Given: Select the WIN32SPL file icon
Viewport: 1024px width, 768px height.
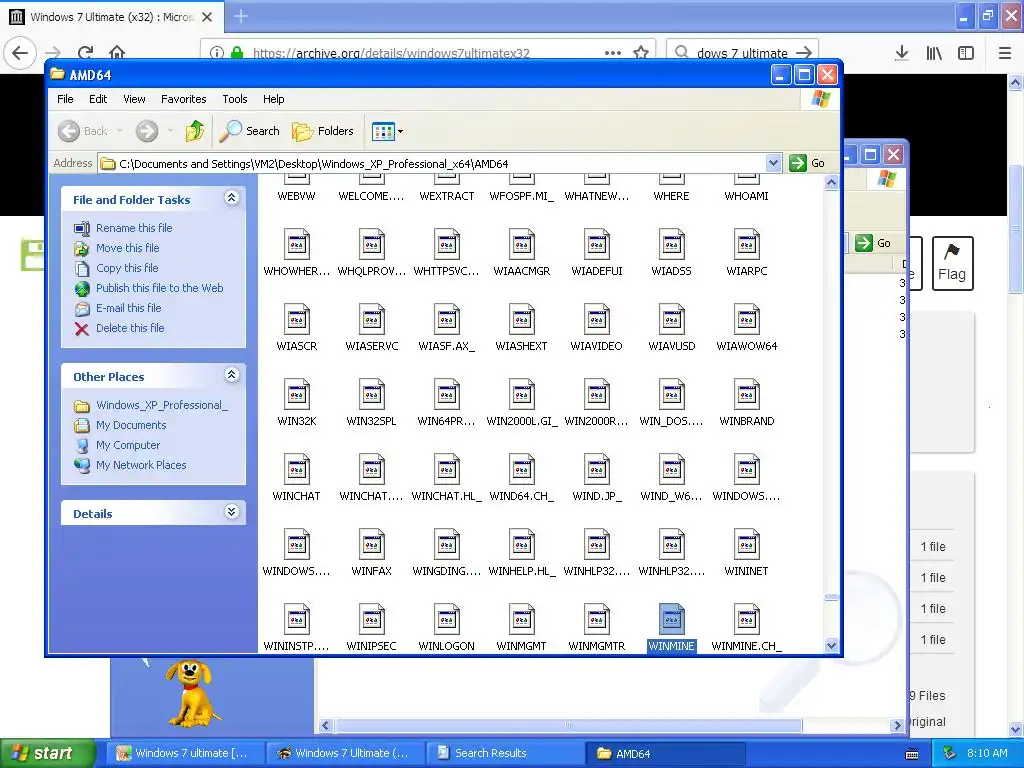Looking at the screenshot, I should pyautogui.click(x=372, y=394).
